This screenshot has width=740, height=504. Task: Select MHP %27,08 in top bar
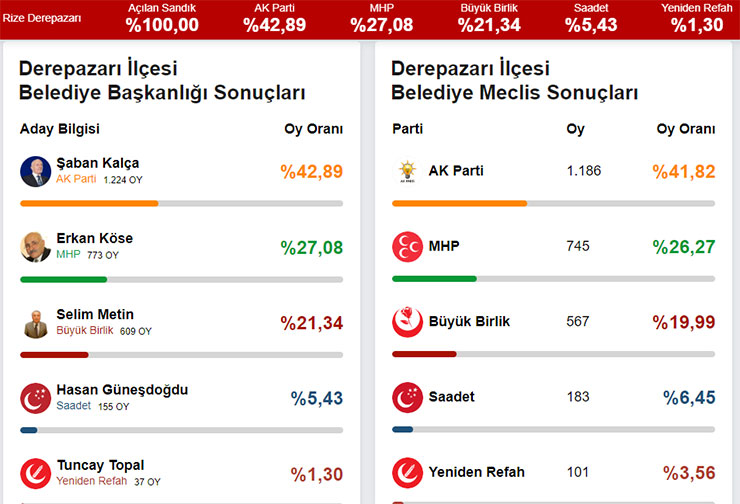click(382, 18)
